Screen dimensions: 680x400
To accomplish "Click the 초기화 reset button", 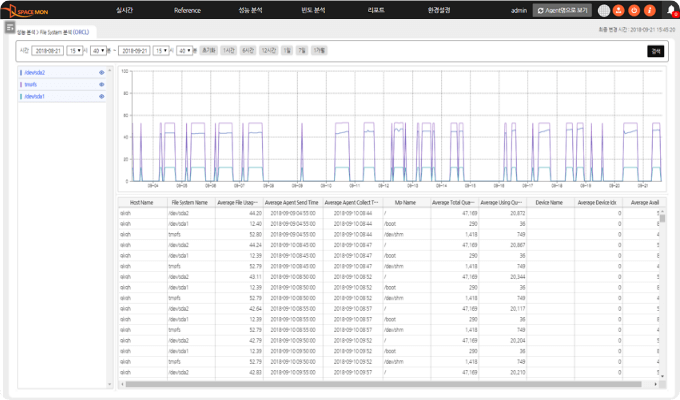I will coord(209,51).
